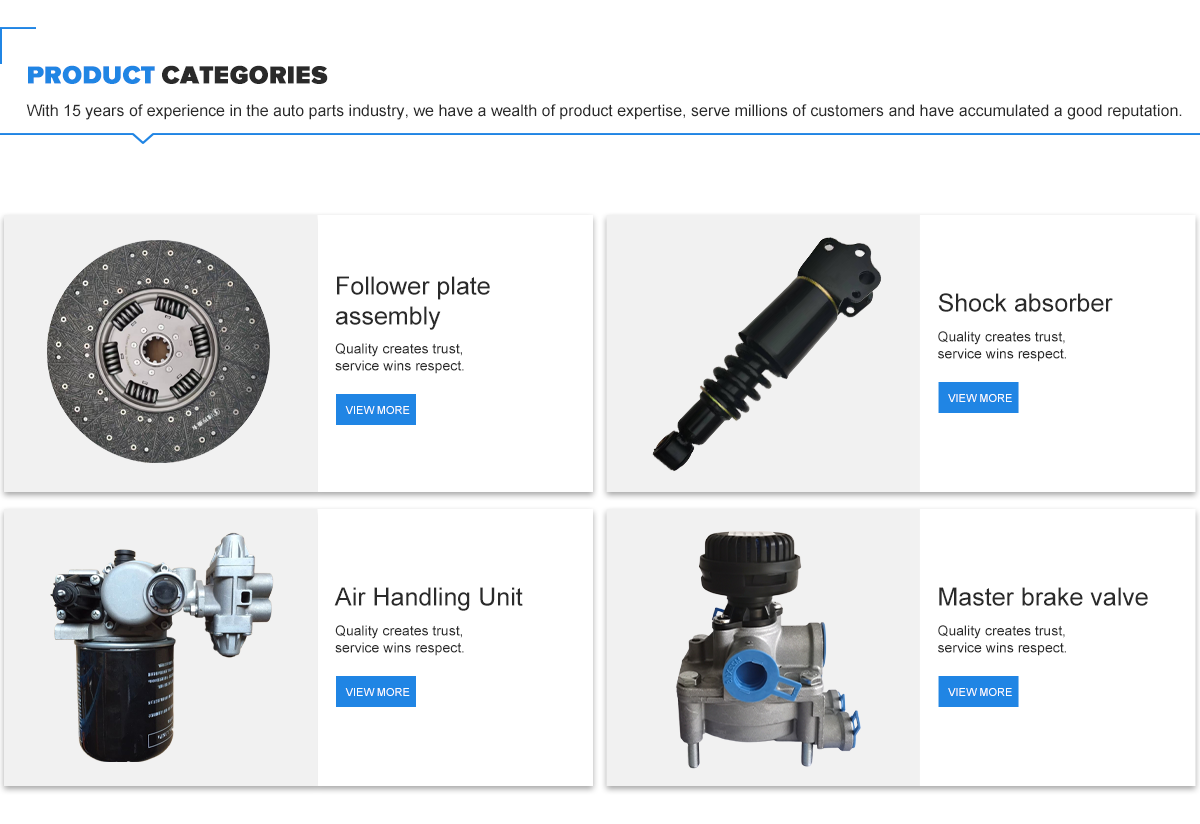The width and height of the screenshot is (1200, 824).
Task: Select the Master brake valve product photo
Action: [763, 647]
